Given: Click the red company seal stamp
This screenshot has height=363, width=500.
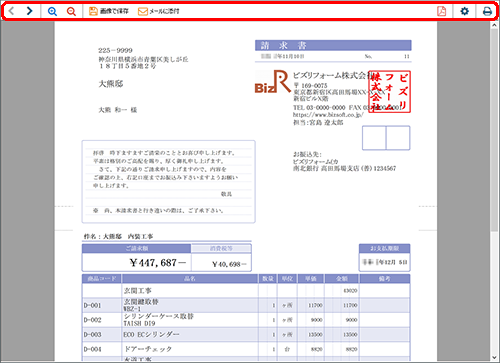Looking at the screenshot, I should coord(390,92).
